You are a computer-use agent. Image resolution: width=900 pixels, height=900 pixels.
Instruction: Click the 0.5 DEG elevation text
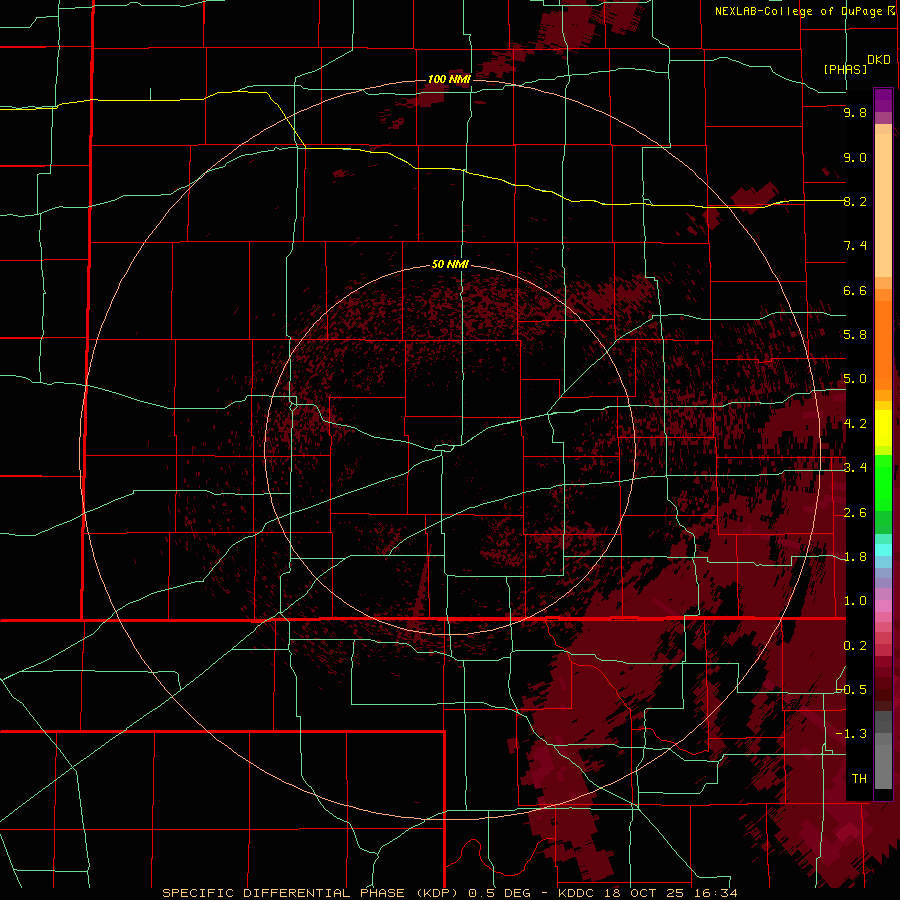(x=499, y=893)
